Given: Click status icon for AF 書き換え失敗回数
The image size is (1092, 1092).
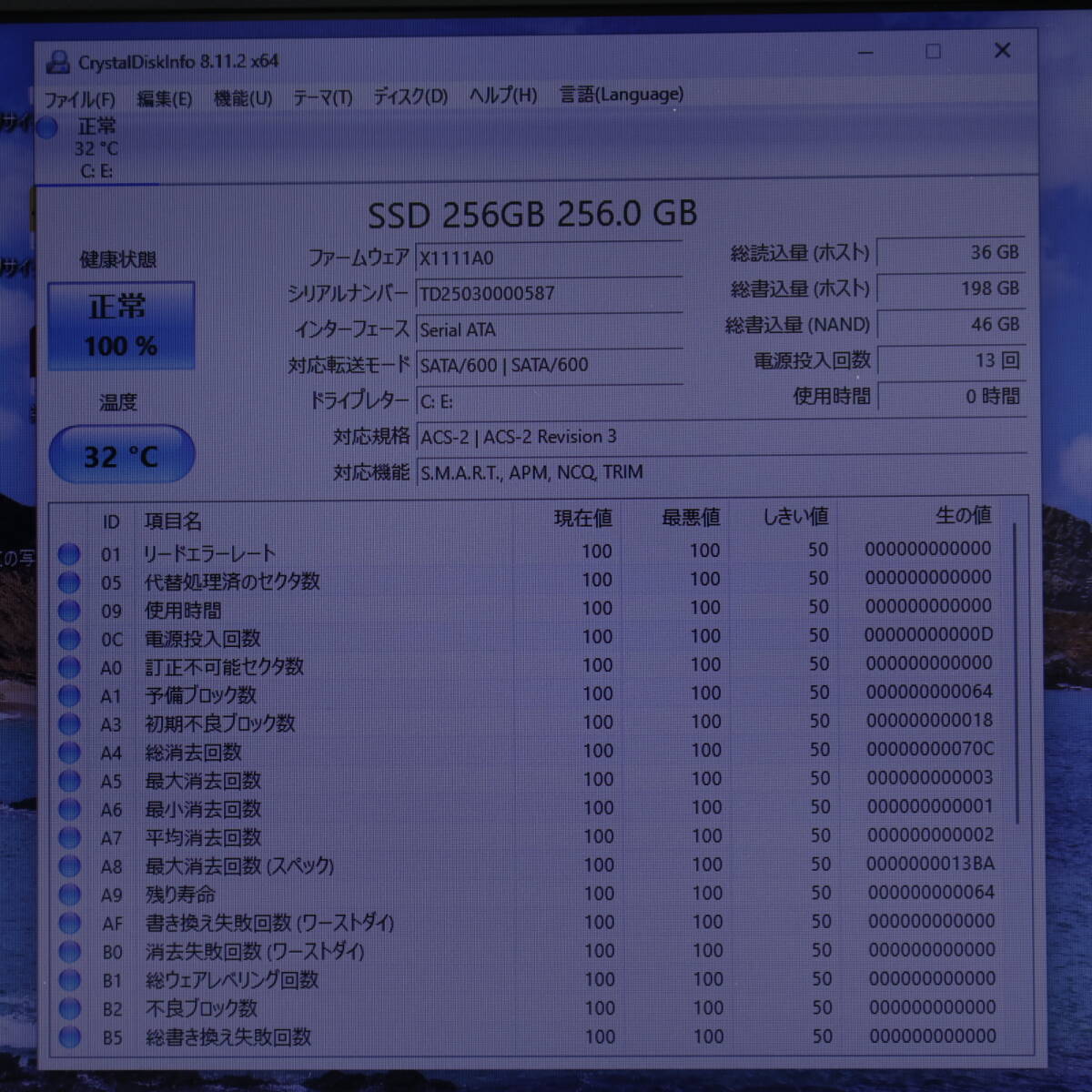Looking at the screenshot, I should (70, 924).
